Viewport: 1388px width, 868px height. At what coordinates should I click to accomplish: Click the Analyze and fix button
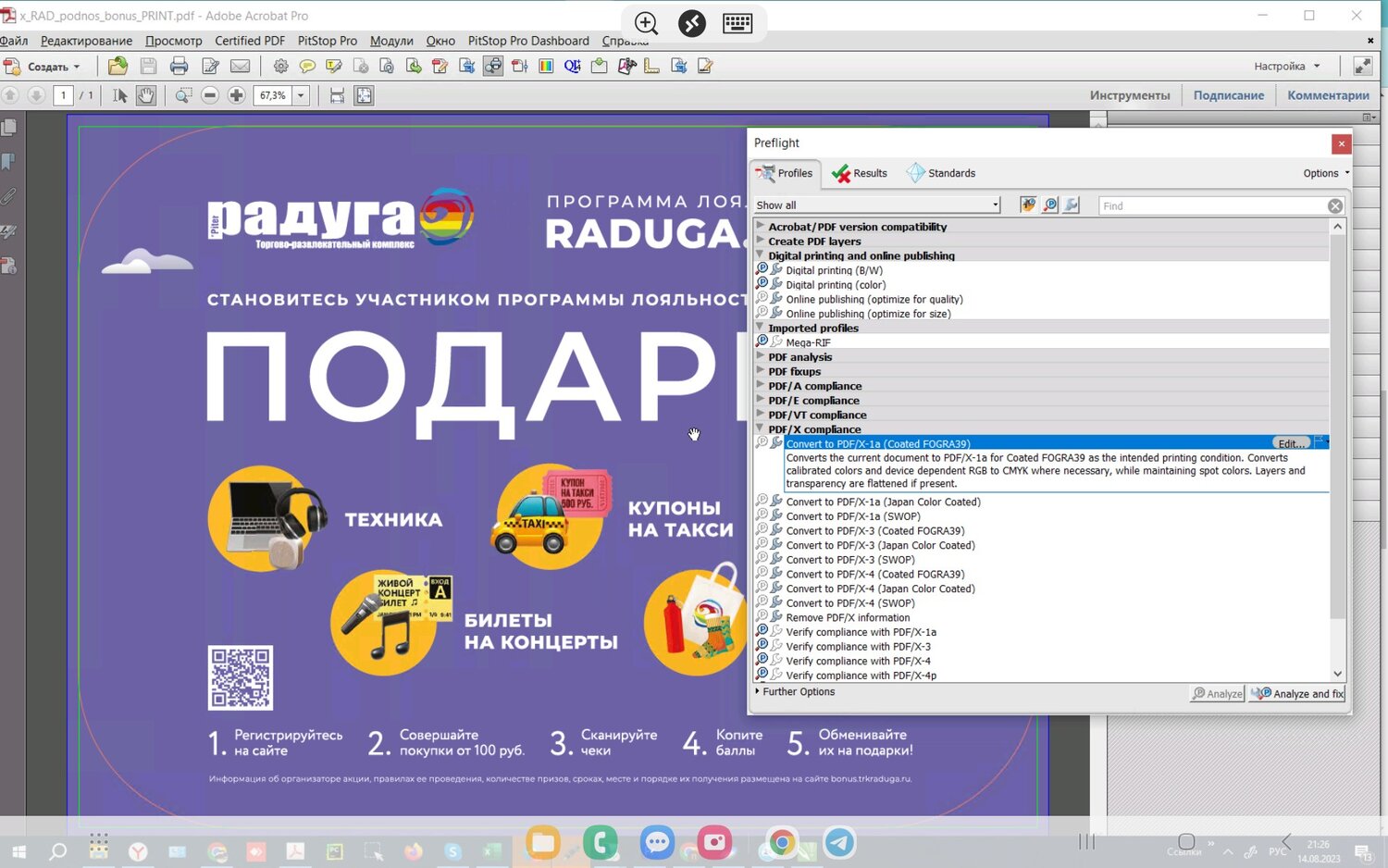[x=1297, y=693]
